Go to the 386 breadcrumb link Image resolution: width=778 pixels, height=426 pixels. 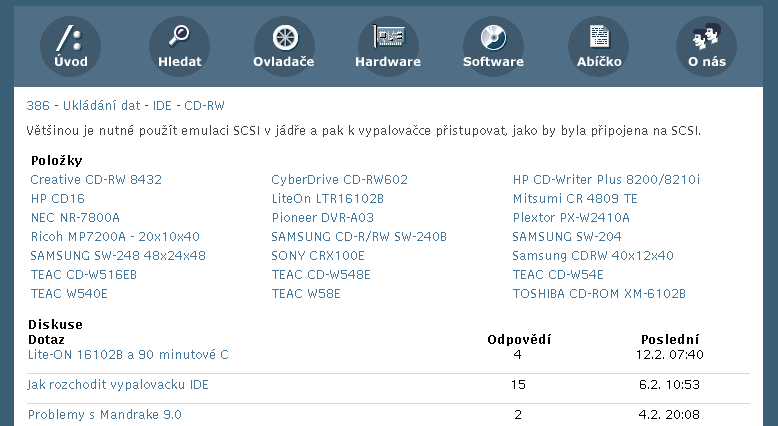tap(38, 106)
